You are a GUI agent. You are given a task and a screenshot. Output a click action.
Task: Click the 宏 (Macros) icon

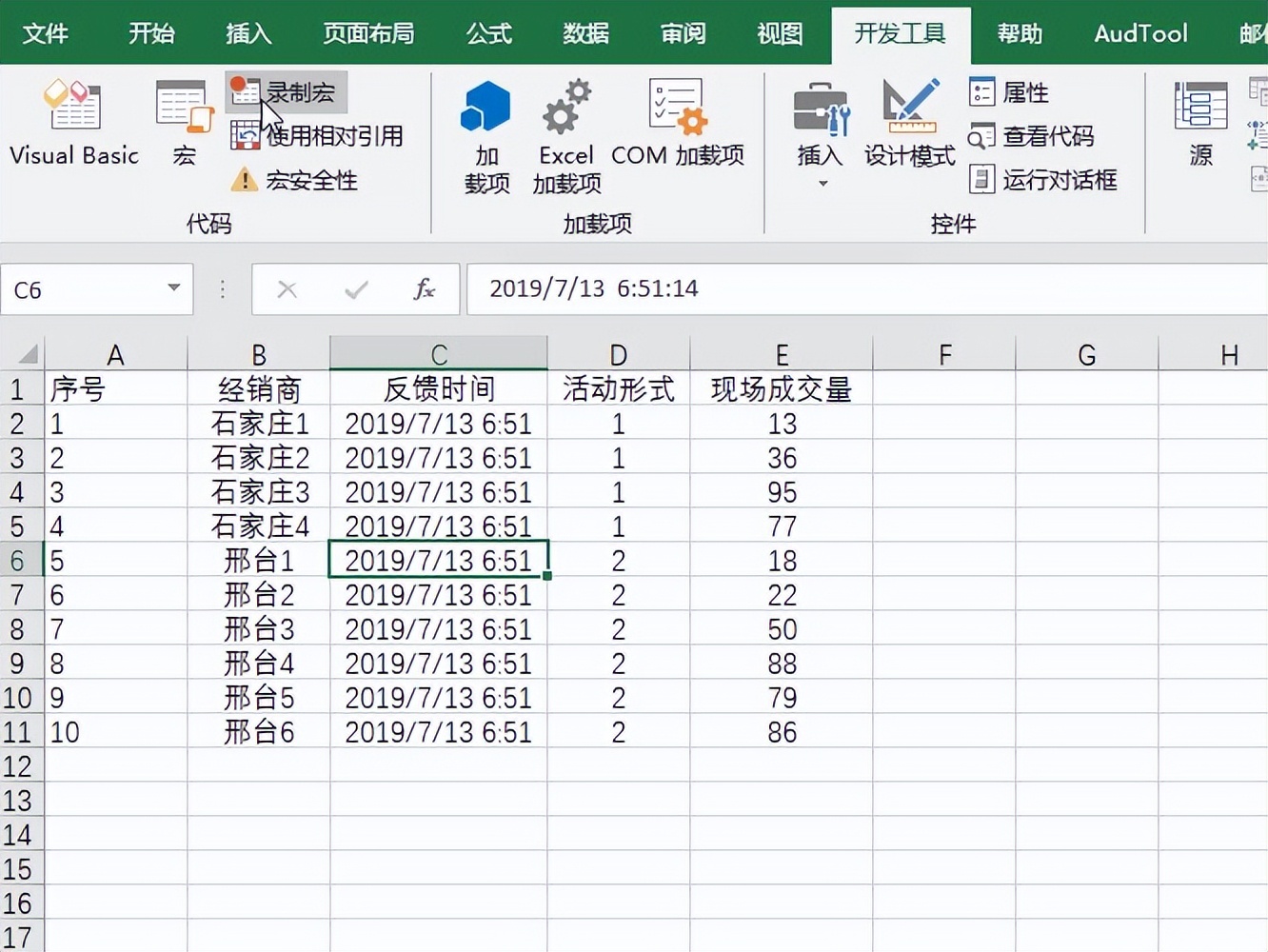click(182, 122)
